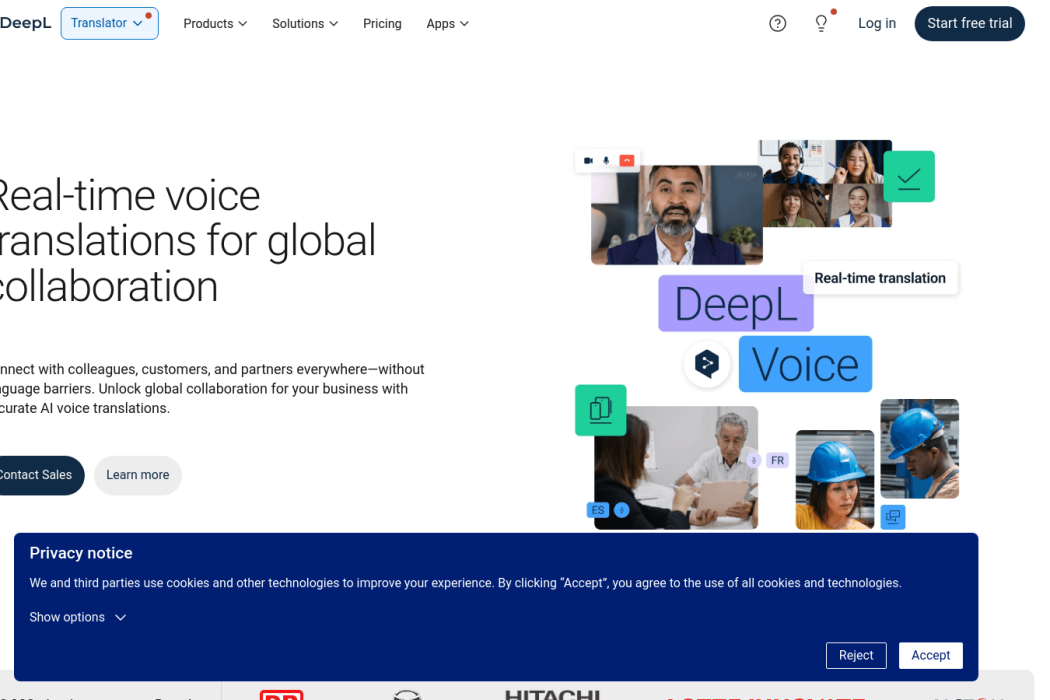Expand the Solutions menu
Image resolution: width=1050 pixels, height=700 pixels.
305,23
